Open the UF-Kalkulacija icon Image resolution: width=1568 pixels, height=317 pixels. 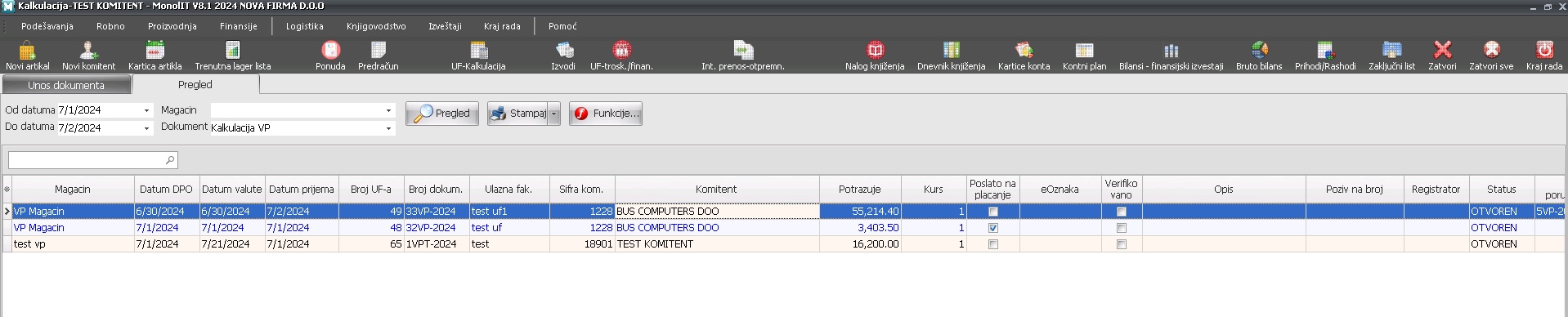pyautogui.click(x=478, y=56)
